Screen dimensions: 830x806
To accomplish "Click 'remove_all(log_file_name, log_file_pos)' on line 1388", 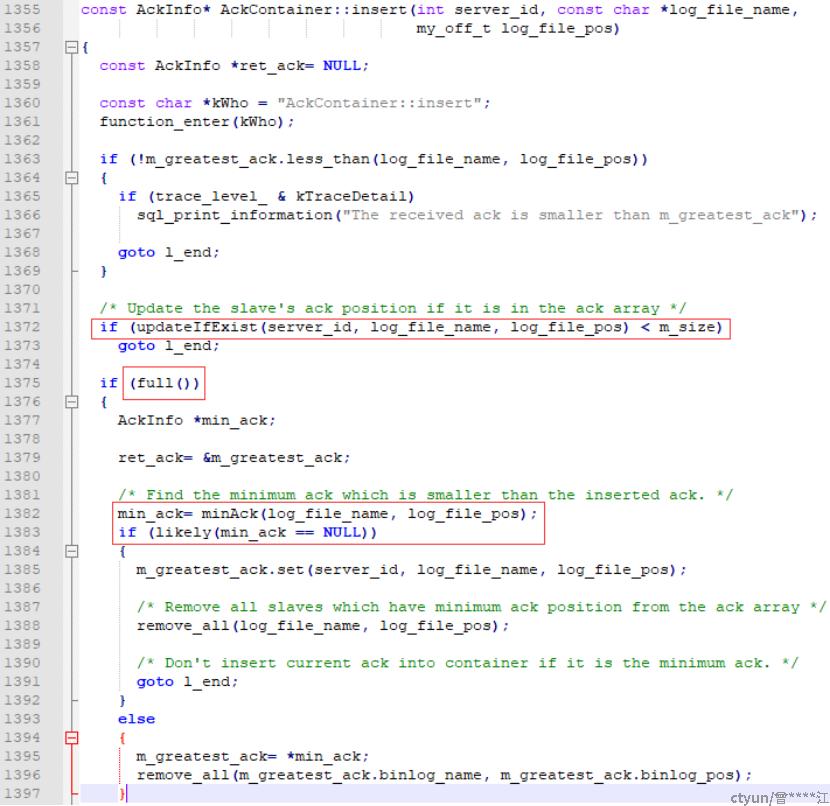I will pos(318,626).
